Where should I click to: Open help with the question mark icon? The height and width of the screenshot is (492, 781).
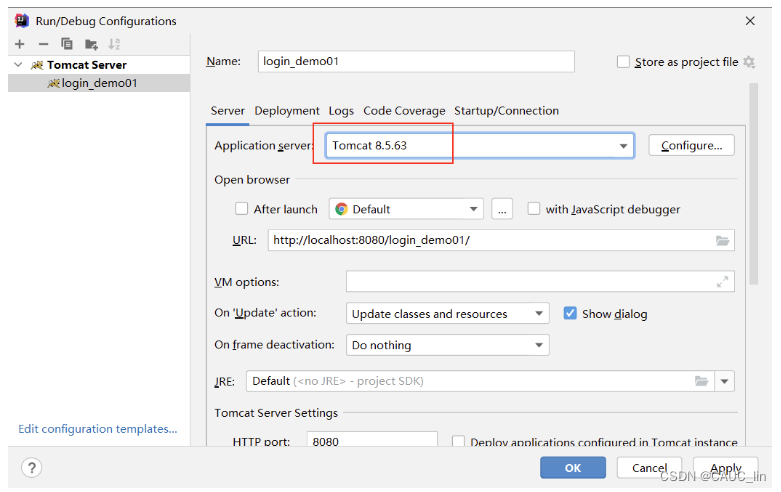31,468
